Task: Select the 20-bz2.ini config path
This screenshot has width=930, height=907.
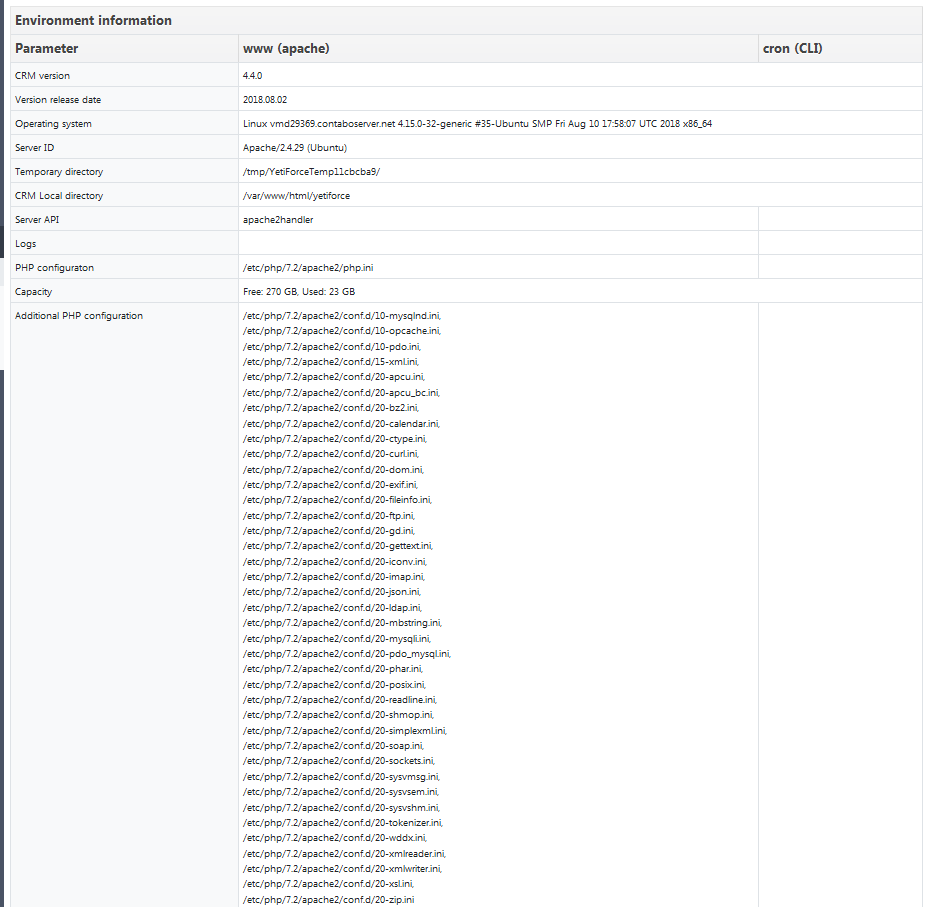Action: [x=331, y=408]
